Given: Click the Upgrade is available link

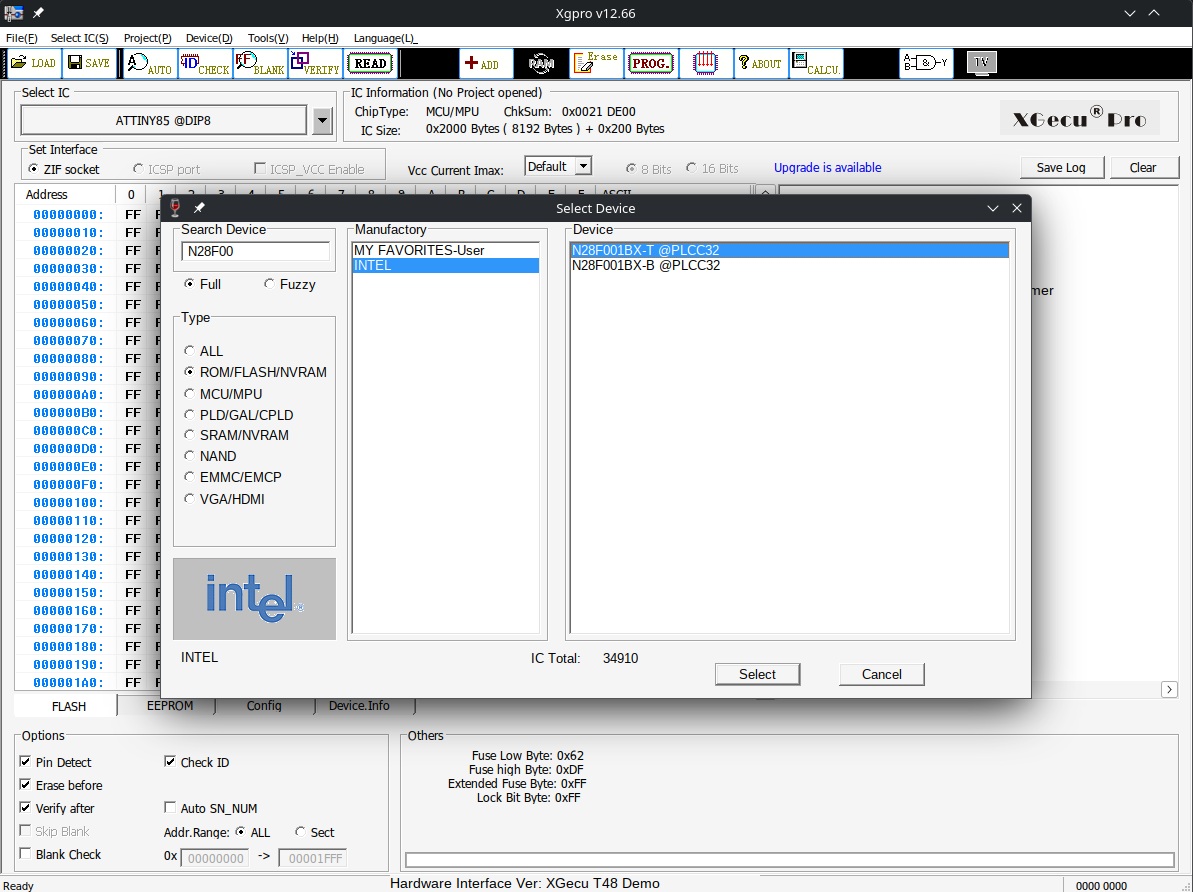Looking at the screenshot, I should pyautogui.click(x=828, y=167).
